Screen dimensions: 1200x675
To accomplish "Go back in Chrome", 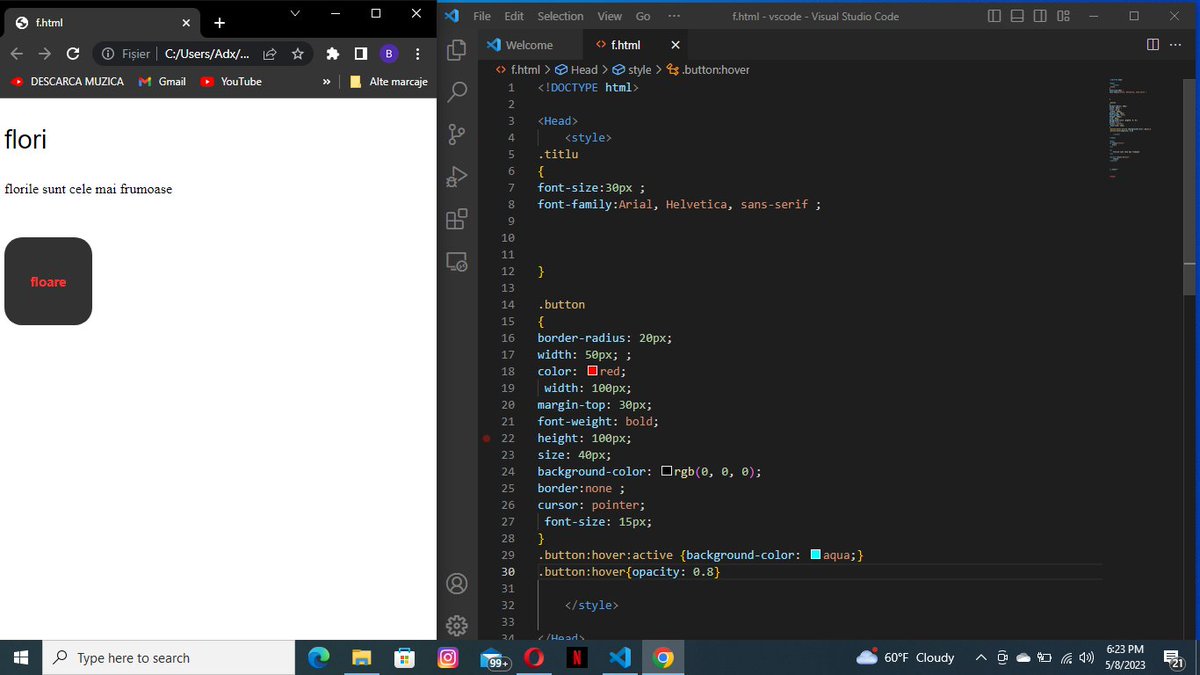I will click(x=16, y=54).
